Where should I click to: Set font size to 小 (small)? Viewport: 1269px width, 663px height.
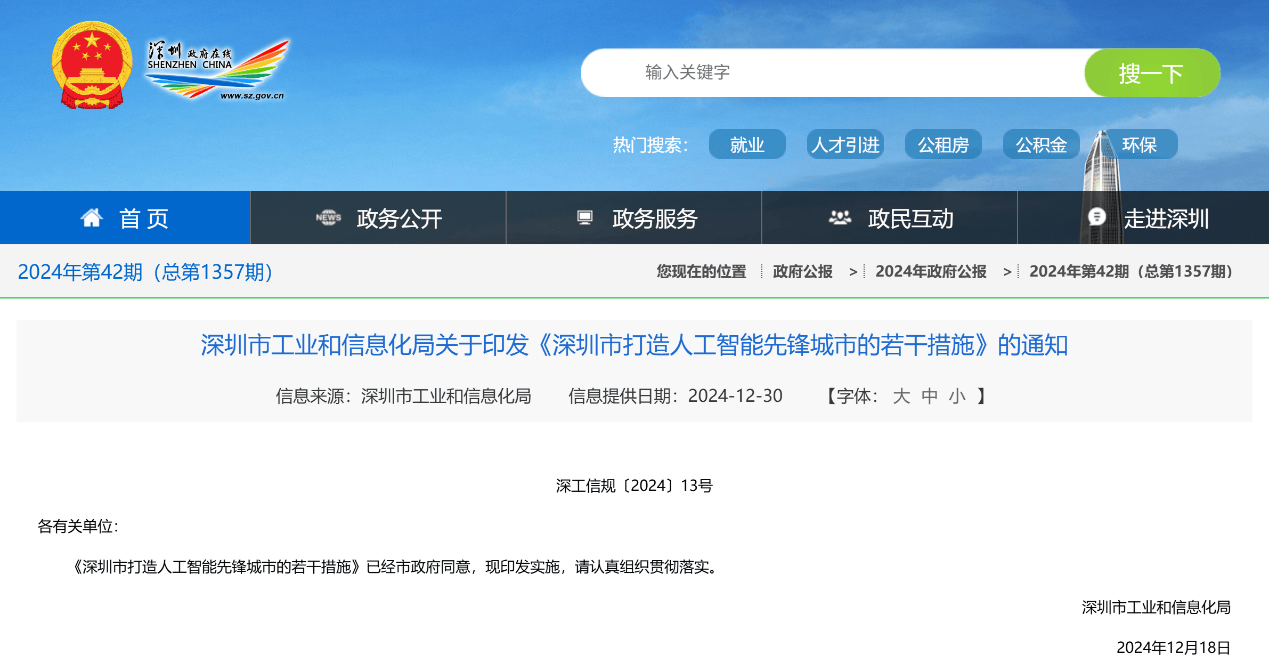957,396
